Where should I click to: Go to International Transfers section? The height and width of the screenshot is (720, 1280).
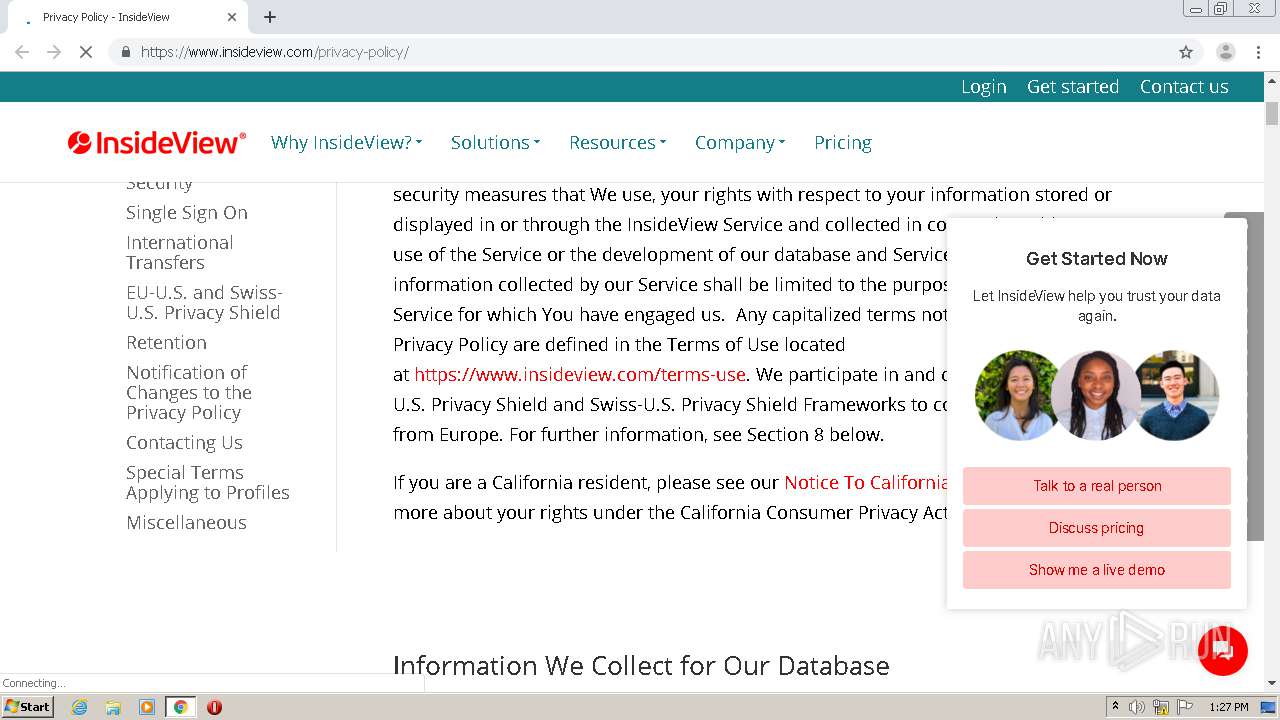tap(180, 253)
